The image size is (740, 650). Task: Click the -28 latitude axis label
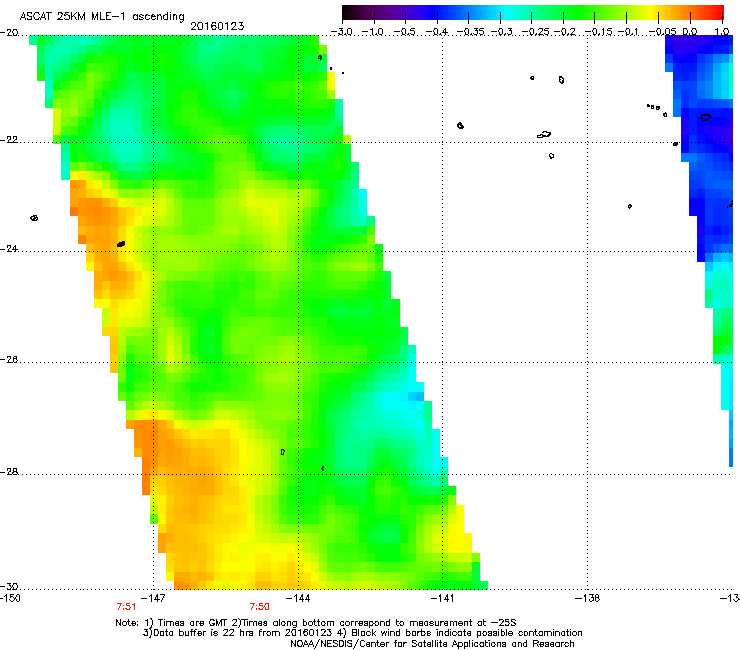point(9,472)
